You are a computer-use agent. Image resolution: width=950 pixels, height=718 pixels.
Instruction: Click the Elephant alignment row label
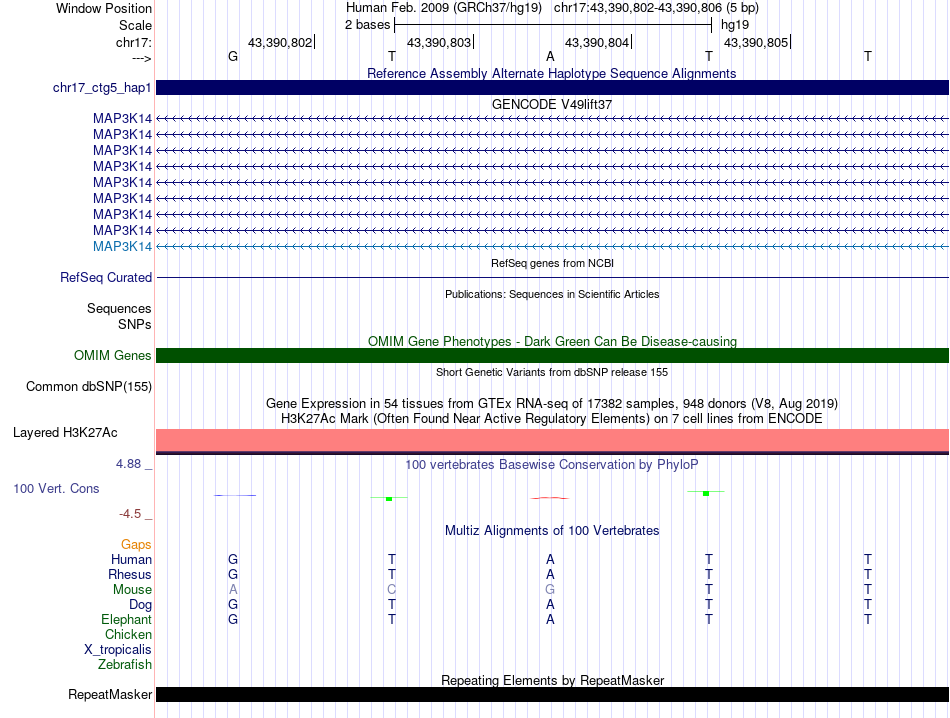point(127,620)
